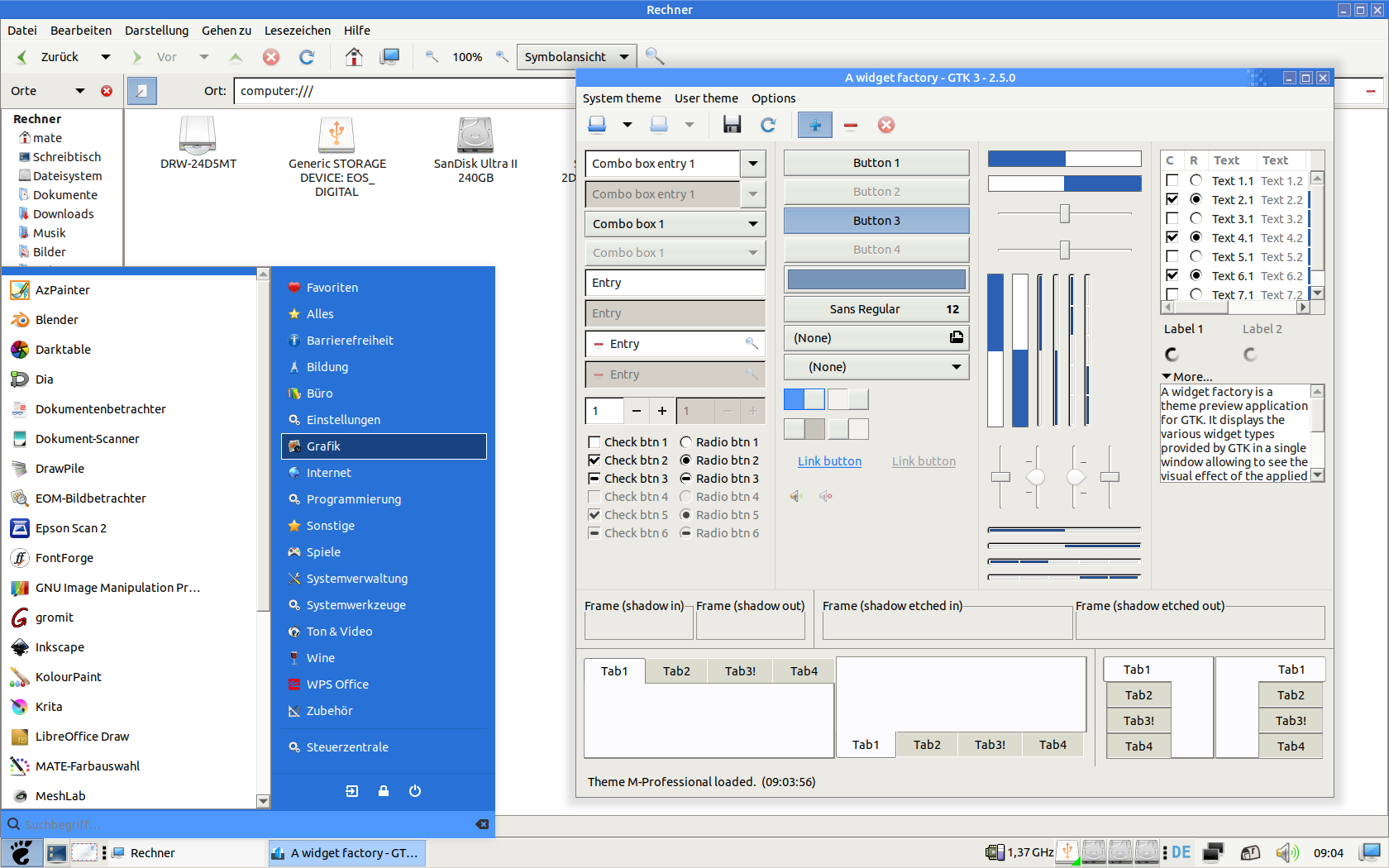Open the Combo box entry 1 dropdown arrow
Viewport: 1389px width, 868px height.
point(753,164)
